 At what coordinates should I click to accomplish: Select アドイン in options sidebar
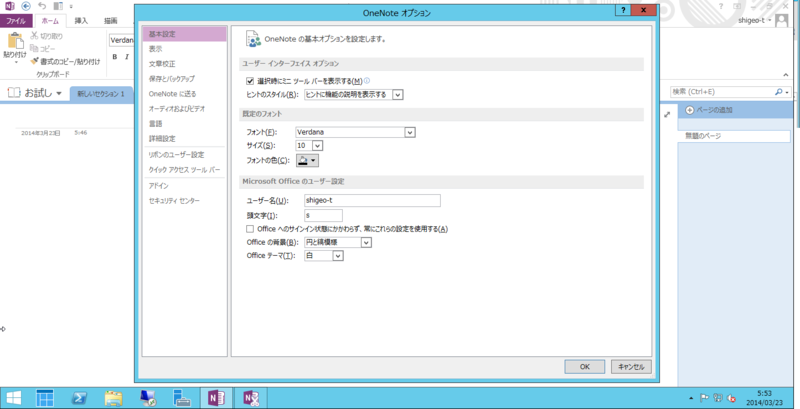tap(185, 186)
